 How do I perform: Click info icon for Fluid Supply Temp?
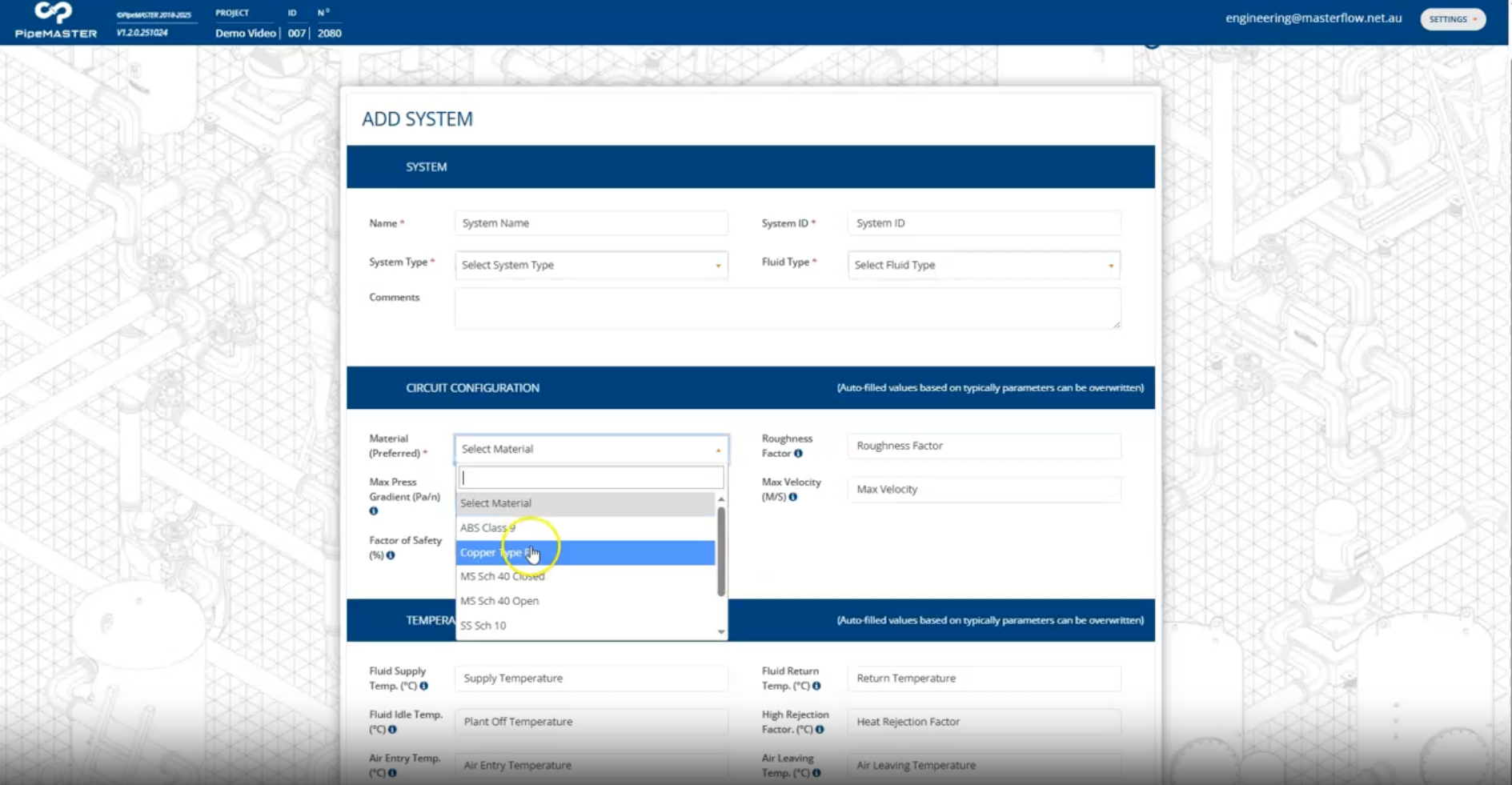[x=424, y=686]
